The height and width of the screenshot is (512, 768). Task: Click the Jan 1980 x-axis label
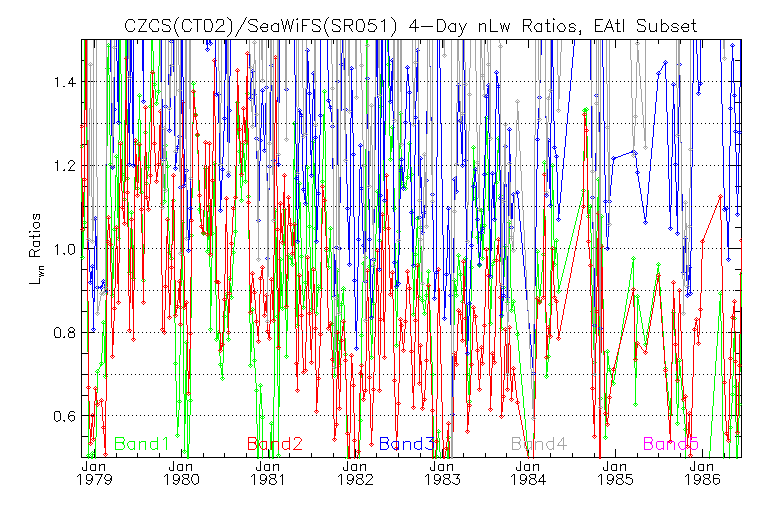pos(181,473)
